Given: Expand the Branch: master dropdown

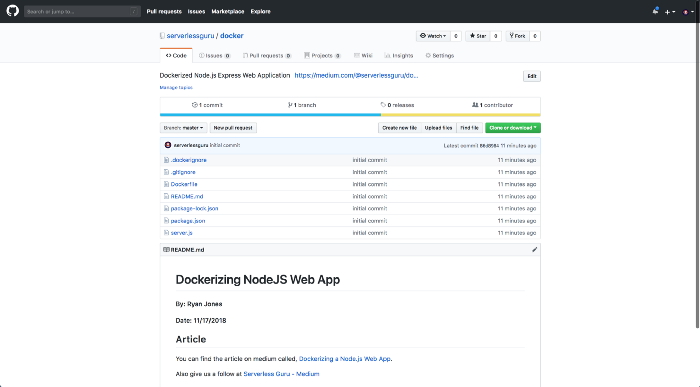Looking at the screenshot, I should pos(183,128).
